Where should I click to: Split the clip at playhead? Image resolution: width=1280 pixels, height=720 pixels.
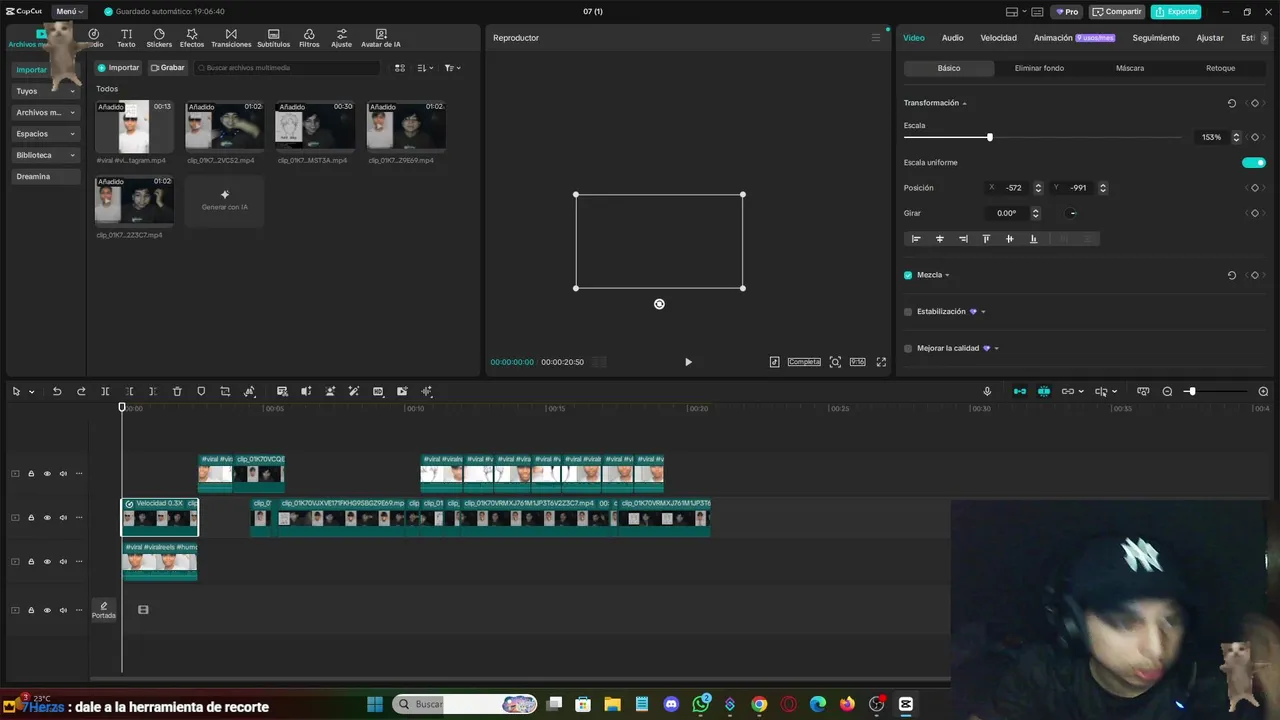pos(105,391)
